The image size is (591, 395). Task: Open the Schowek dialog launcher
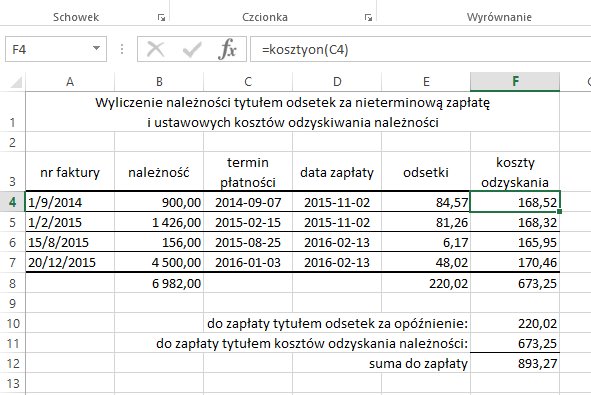tap(161, 17)
